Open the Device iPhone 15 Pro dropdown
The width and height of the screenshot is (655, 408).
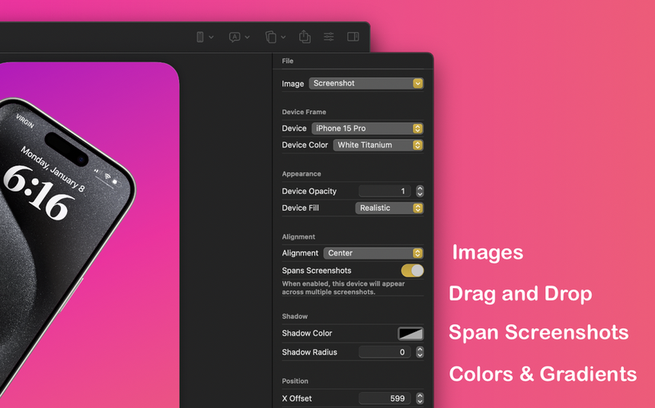click(x=367, y=128)
